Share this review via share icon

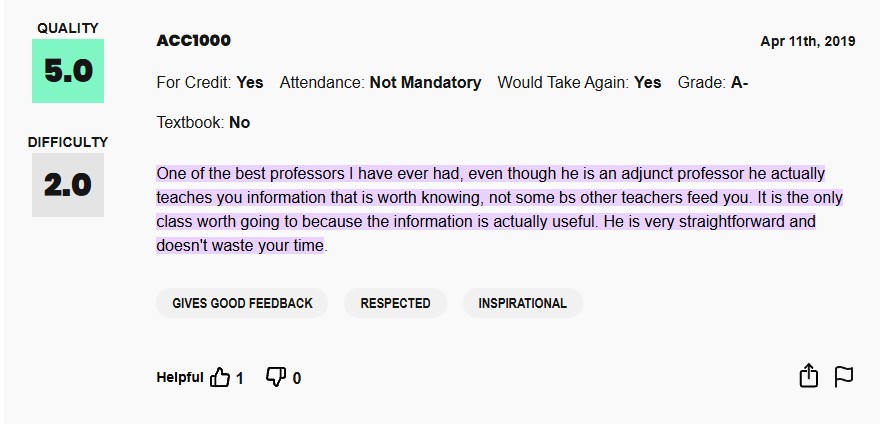pyautogui.click(x=808, y=376)
